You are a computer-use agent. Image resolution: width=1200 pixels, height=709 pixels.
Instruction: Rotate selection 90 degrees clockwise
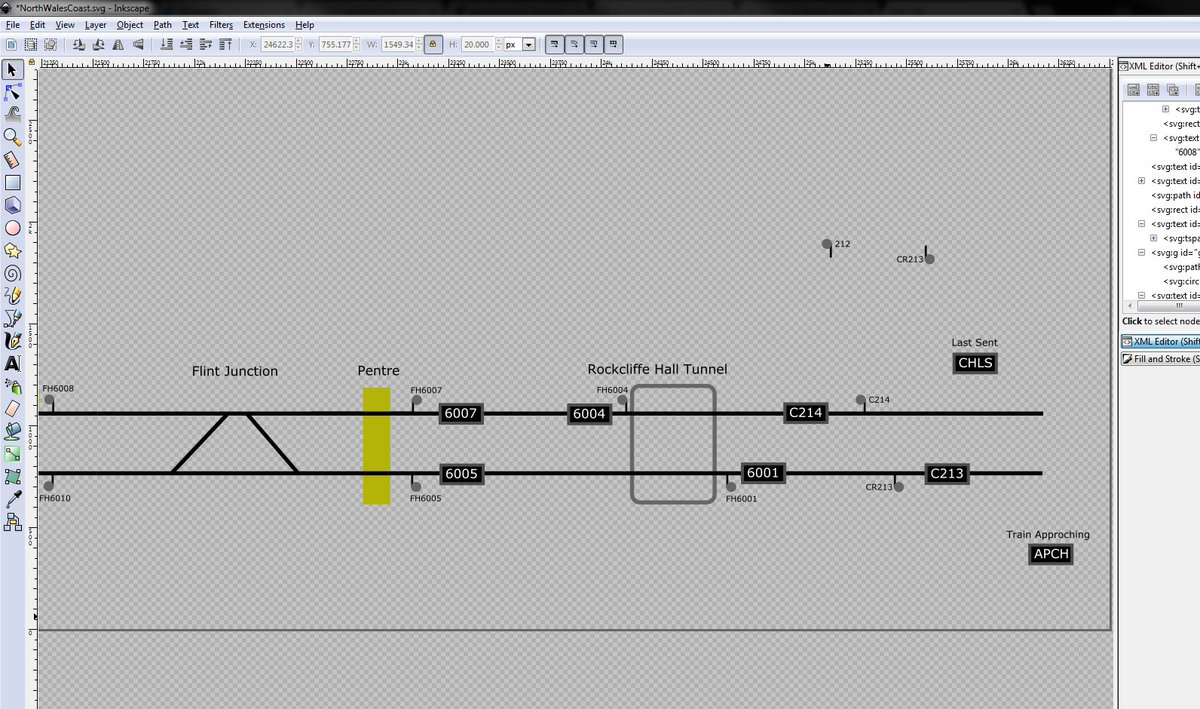98,44
